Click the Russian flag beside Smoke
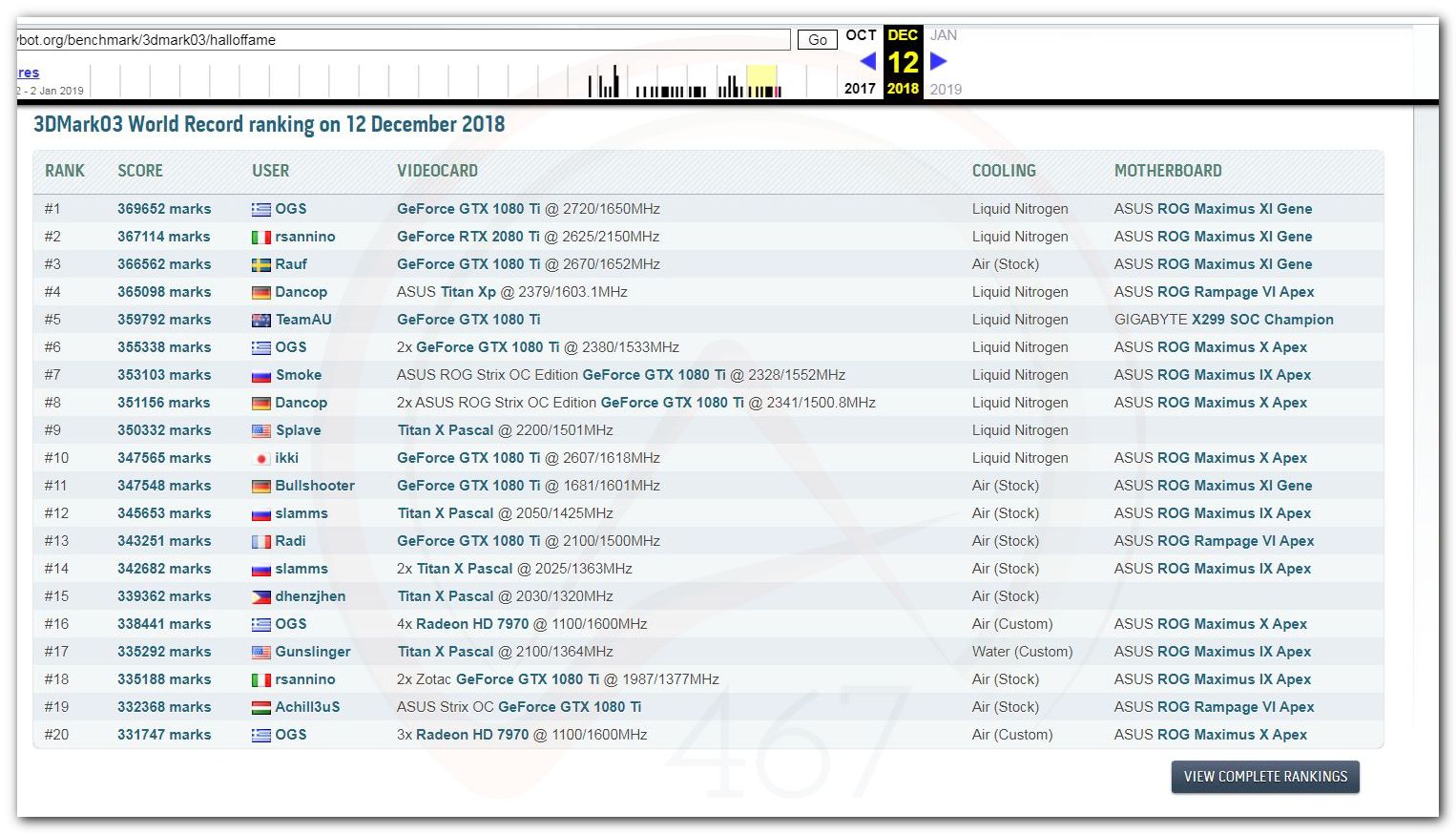 [261, 375]
